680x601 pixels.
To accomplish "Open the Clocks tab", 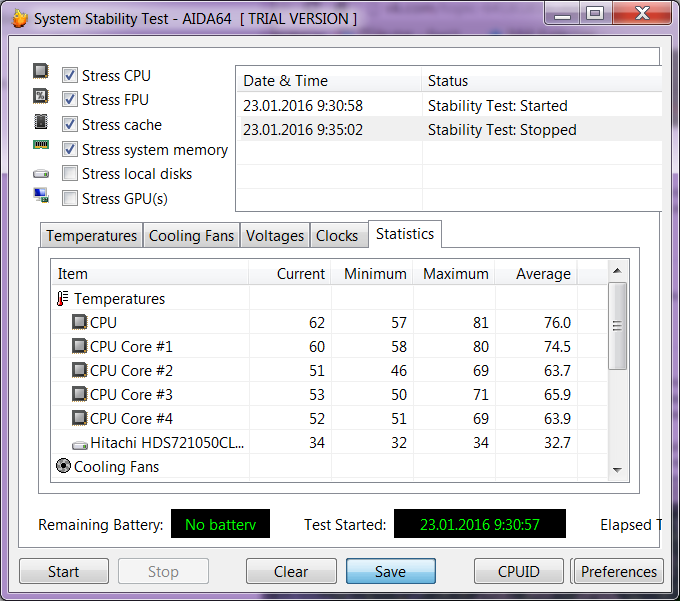I will point(337,235).
